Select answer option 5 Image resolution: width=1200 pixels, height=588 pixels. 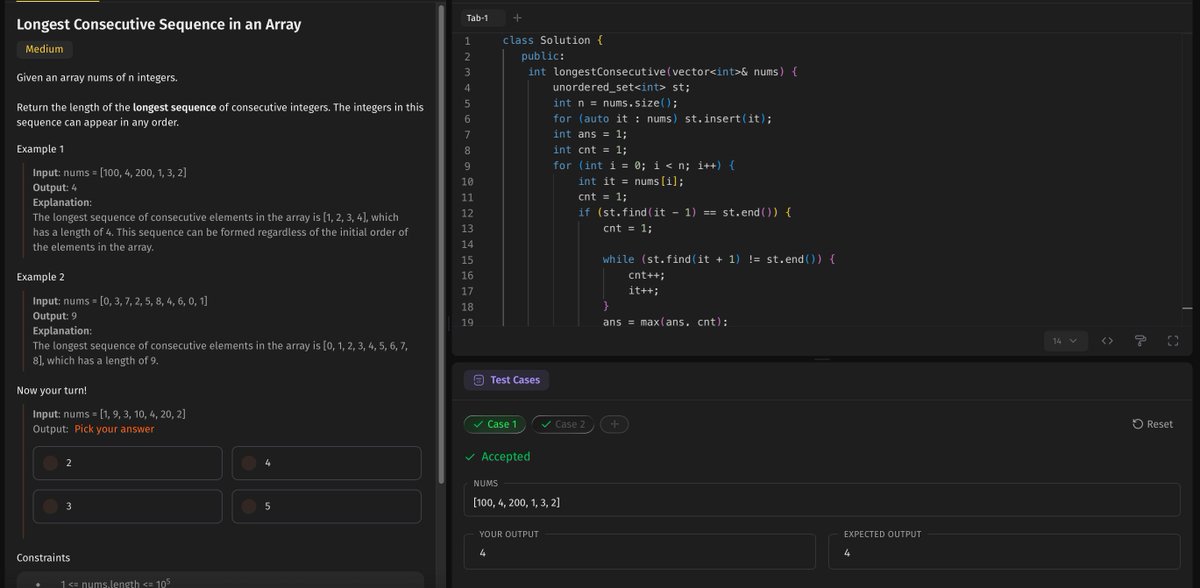click(x=326, y=506)
